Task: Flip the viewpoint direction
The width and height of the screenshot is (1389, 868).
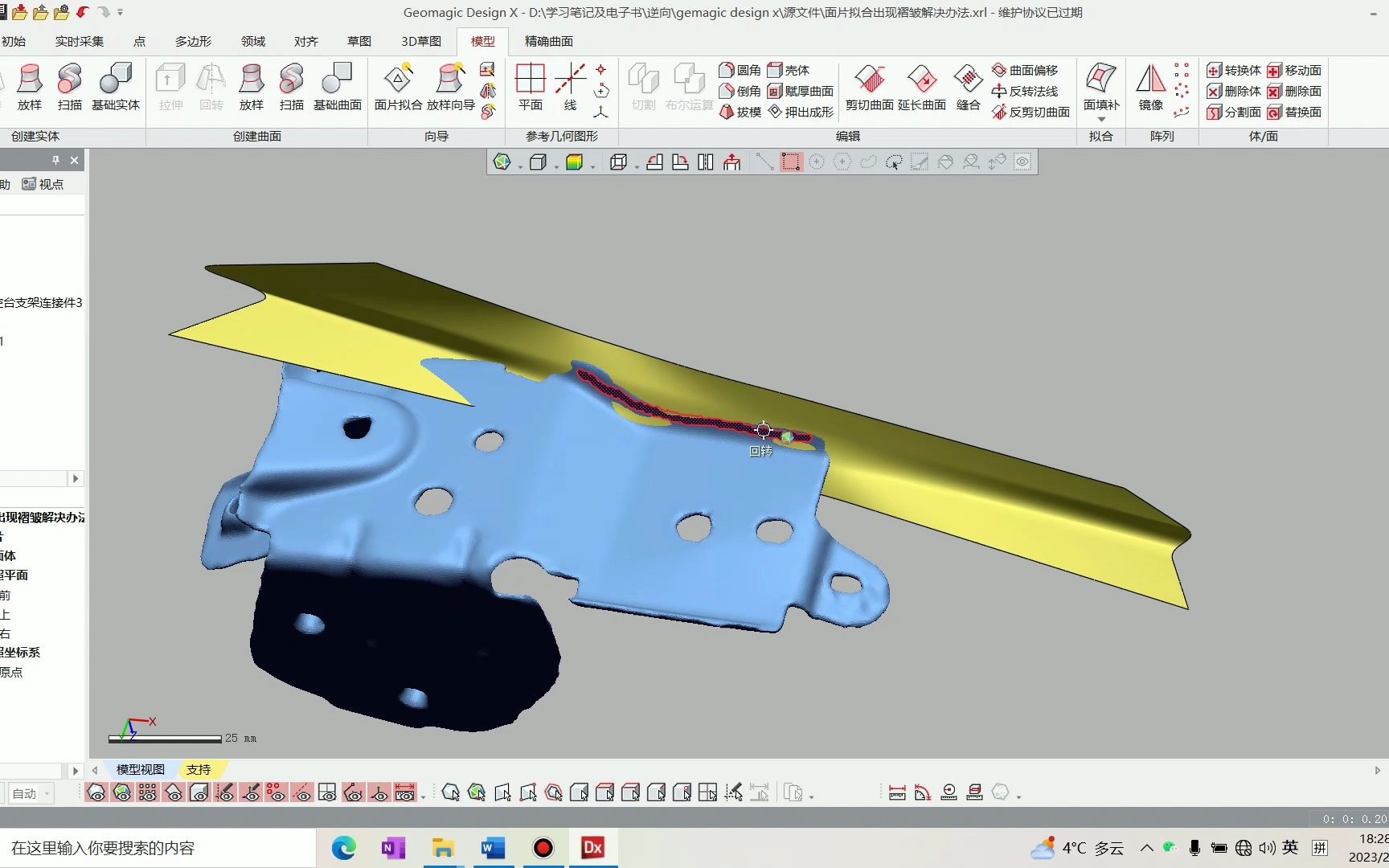Action: (x=706, y=162)
